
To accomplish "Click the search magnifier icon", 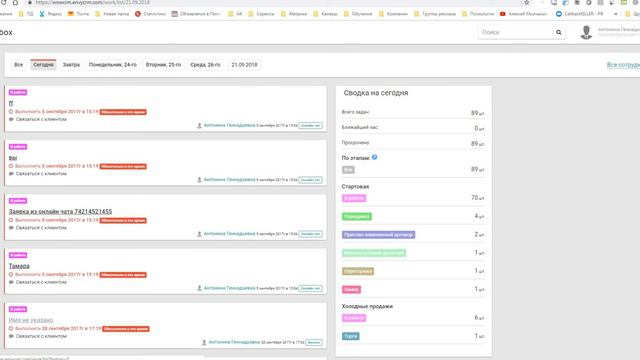I will (x=558, y=32).
